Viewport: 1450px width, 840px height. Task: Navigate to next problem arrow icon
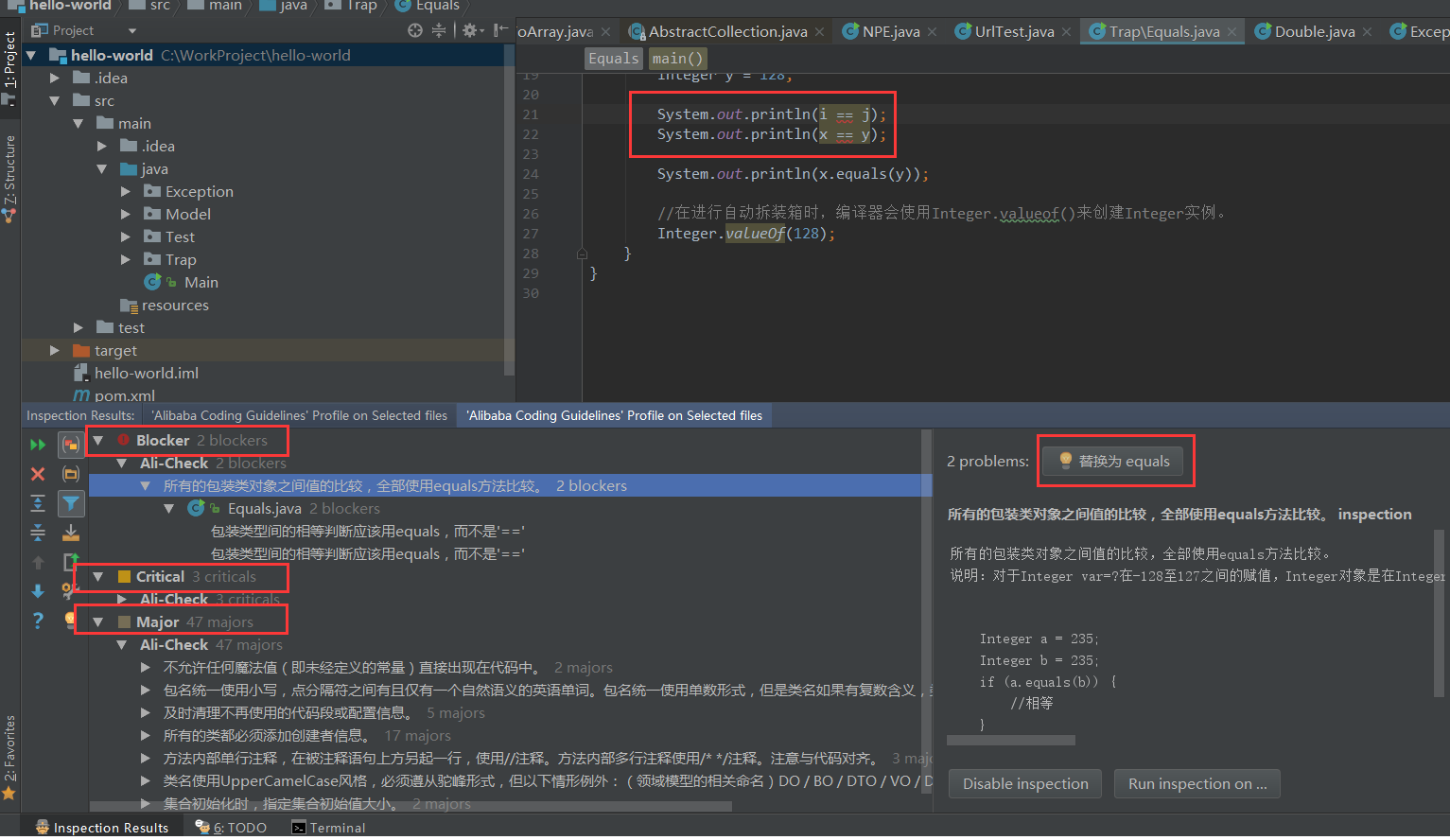[x=38, y=591]
